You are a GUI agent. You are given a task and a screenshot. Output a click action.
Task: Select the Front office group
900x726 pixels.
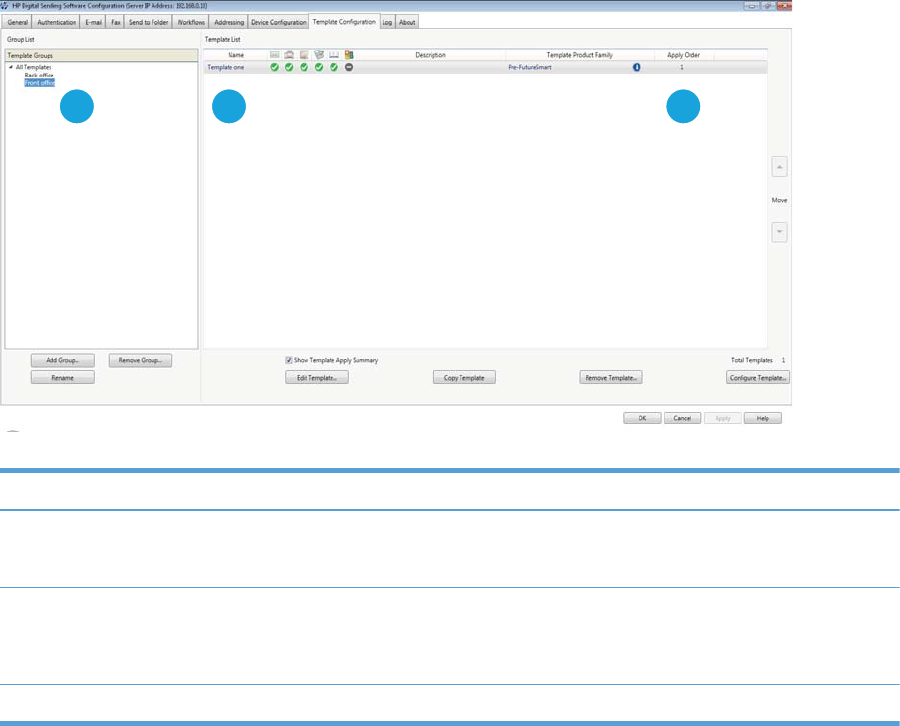pos(40,83)
